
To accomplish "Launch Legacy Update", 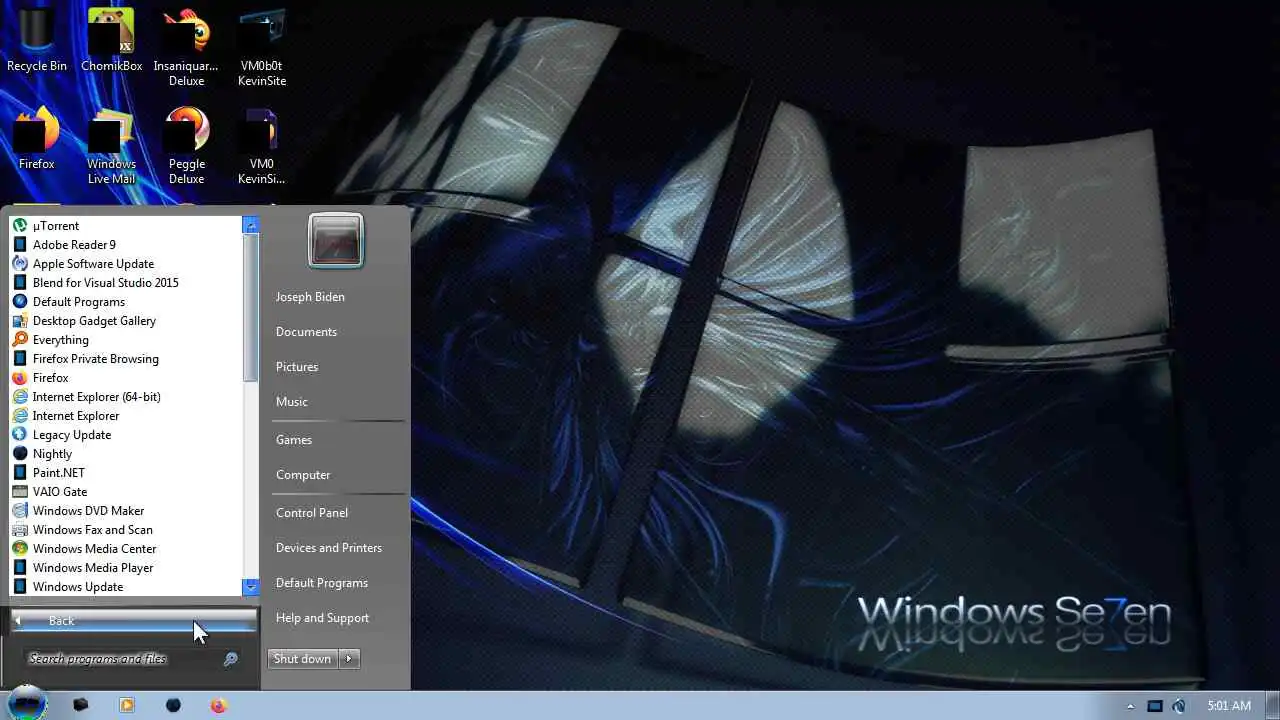I will point(126,435).
